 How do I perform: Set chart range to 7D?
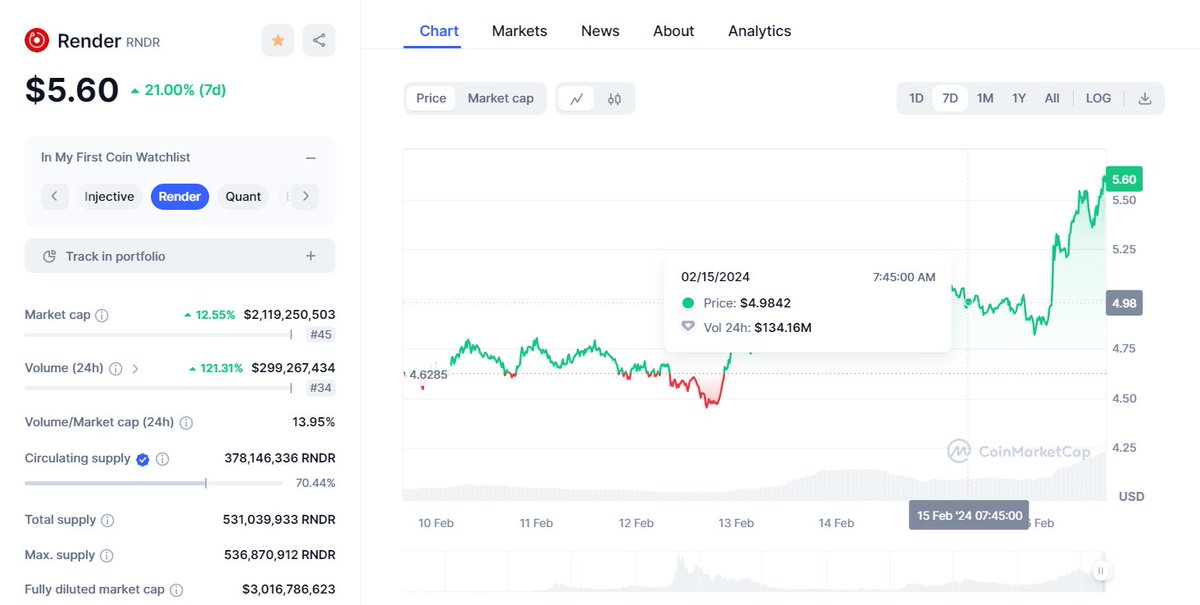point(950,98)
